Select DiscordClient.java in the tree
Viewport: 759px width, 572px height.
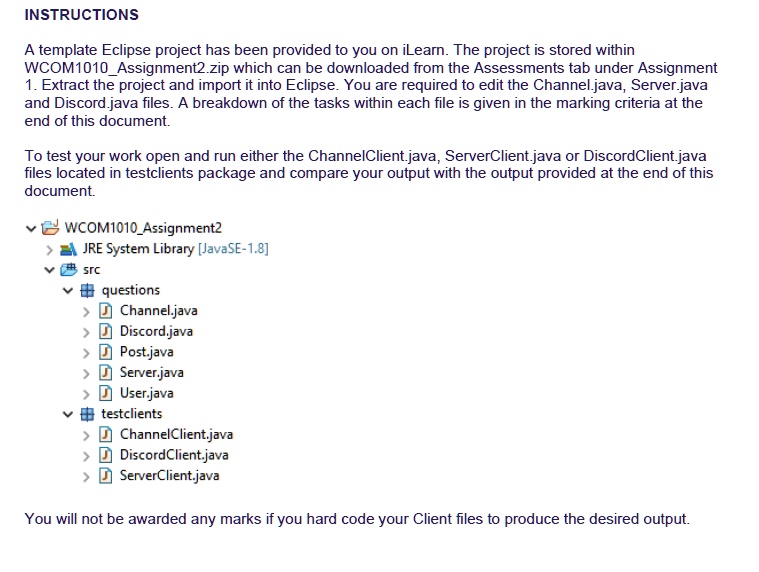click(174, 455)
